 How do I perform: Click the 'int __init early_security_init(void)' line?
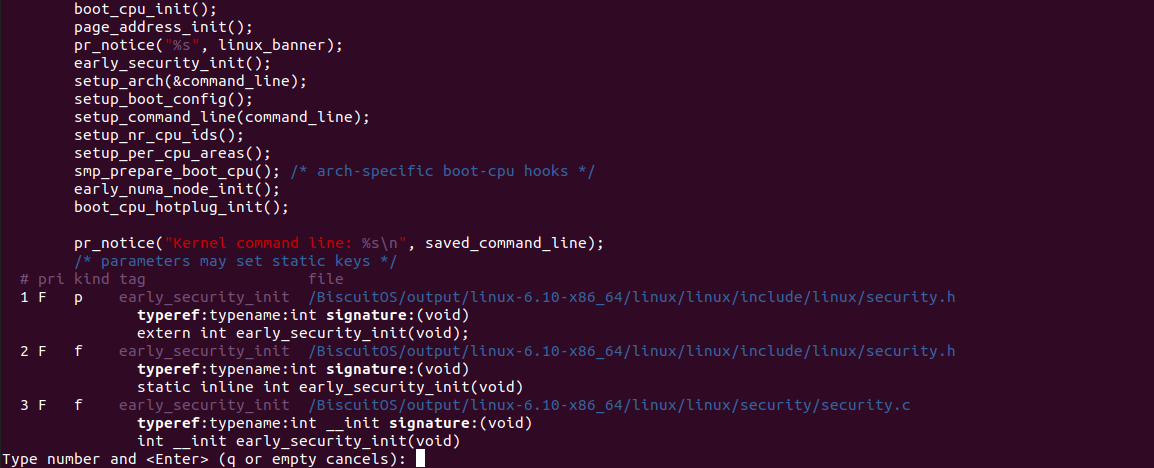(299, 442)
